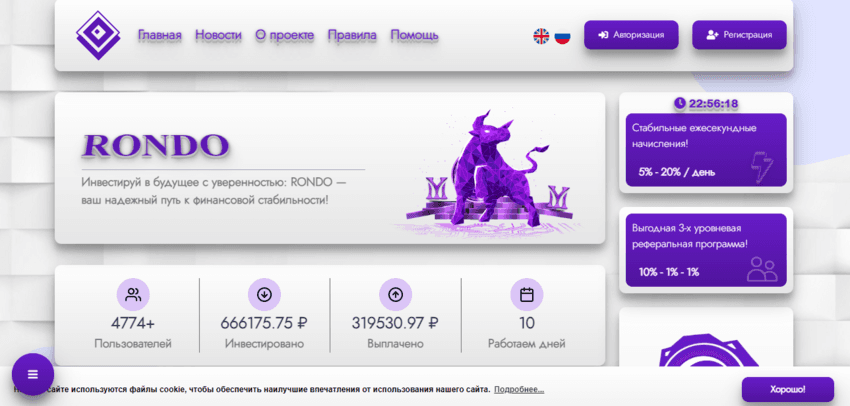Open the 5% - 20% / день card
This screenshot has height=406, width=850.
coord(706,150)
